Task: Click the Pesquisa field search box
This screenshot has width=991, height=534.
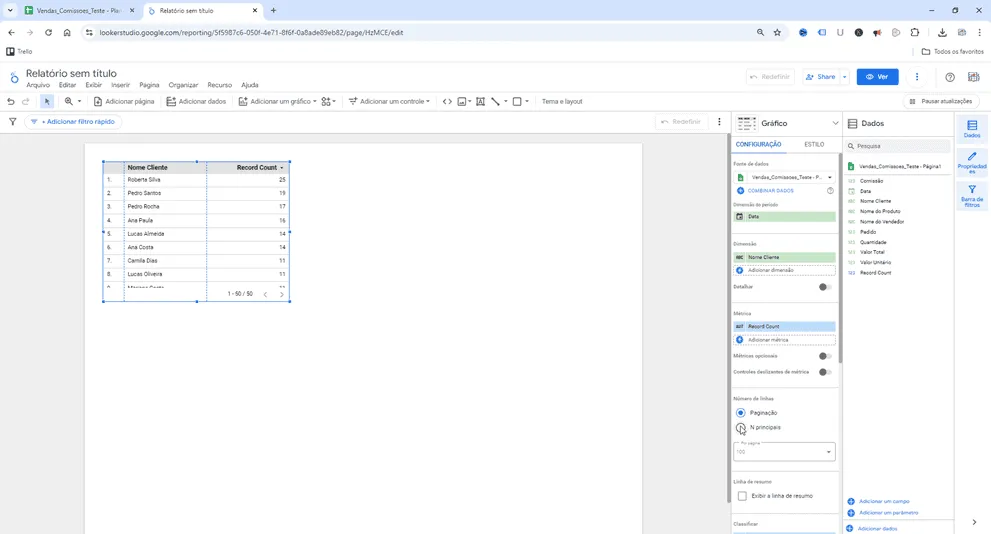Action: click(x=899, y=146)
